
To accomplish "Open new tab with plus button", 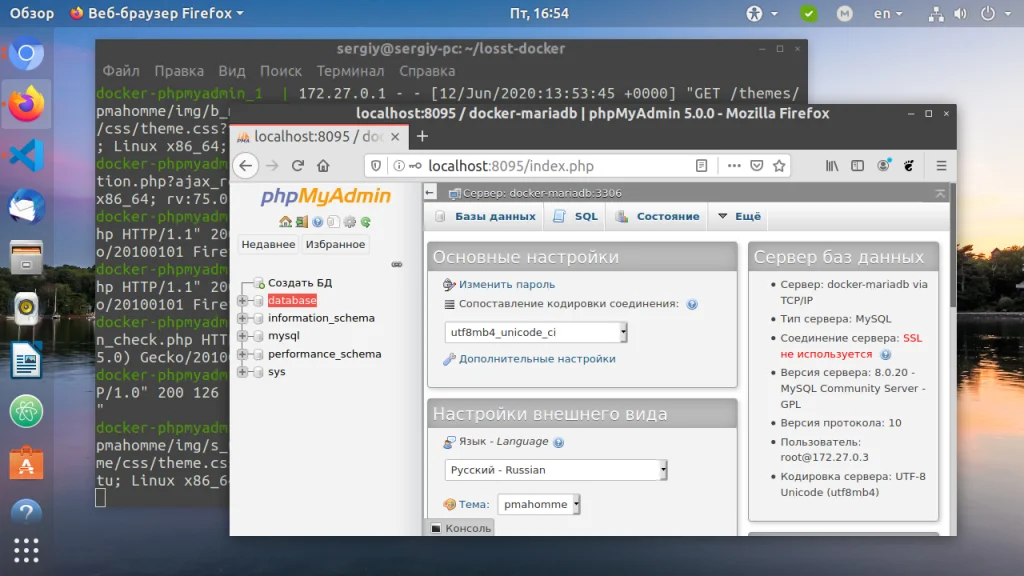I will (423, 136).
